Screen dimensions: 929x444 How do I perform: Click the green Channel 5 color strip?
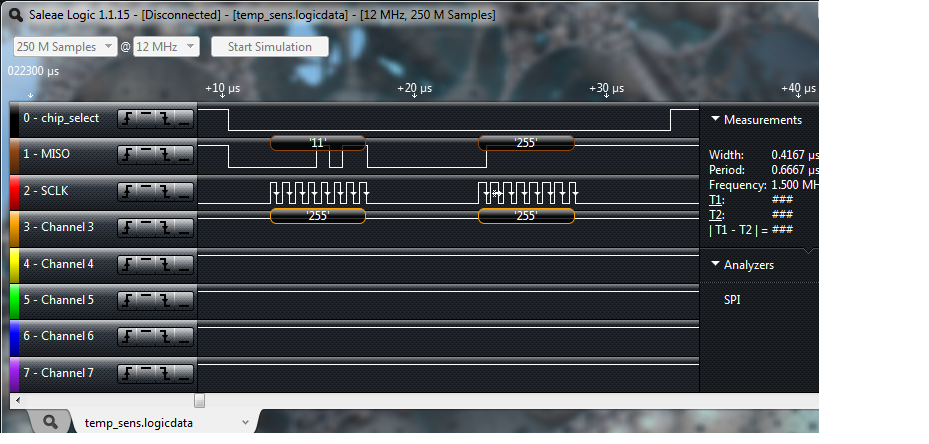(15, 301)
